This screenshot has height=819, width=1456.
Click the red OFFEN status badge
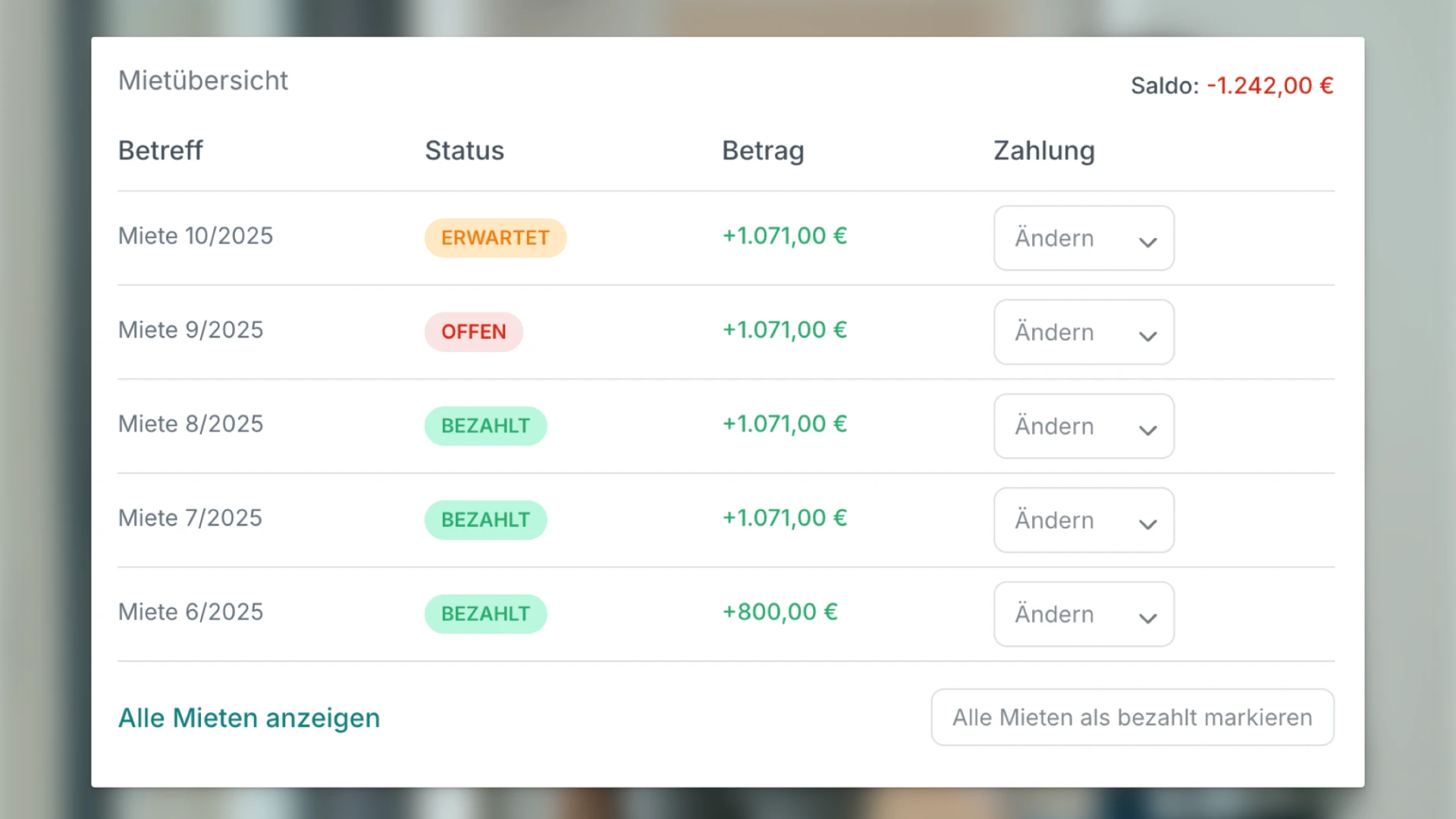click(x=473, y=332)
